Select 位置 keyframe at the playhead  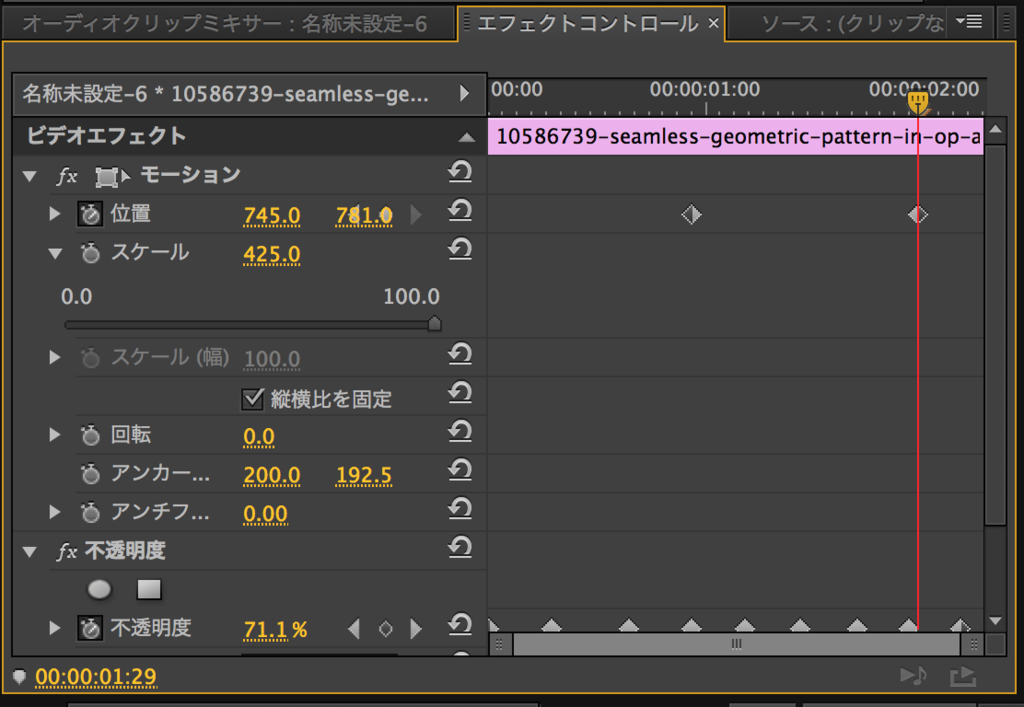click(x=918, y=214)
